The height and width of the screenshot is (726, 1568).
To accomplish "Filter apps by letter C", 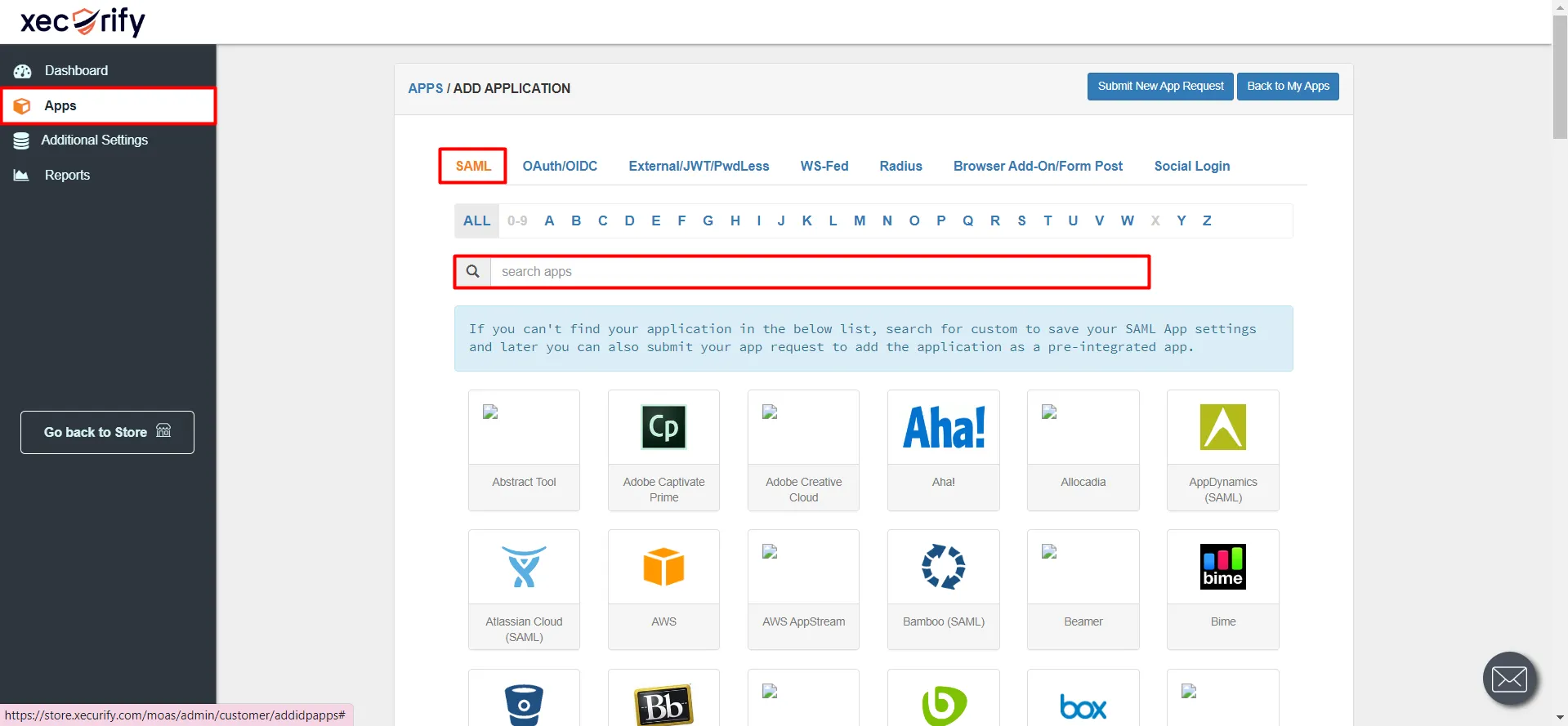I will (603, 220).
